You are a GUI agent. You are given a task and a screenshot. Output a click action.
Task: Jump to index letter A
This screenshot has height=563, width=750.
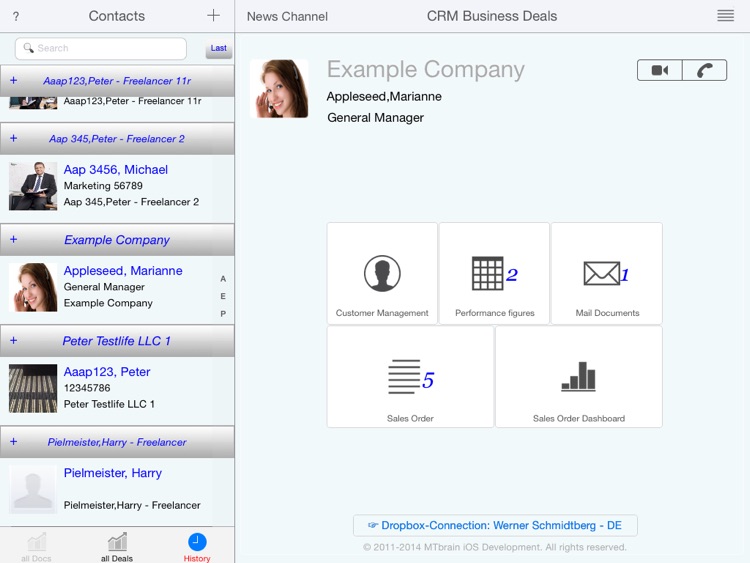point(223,278)
